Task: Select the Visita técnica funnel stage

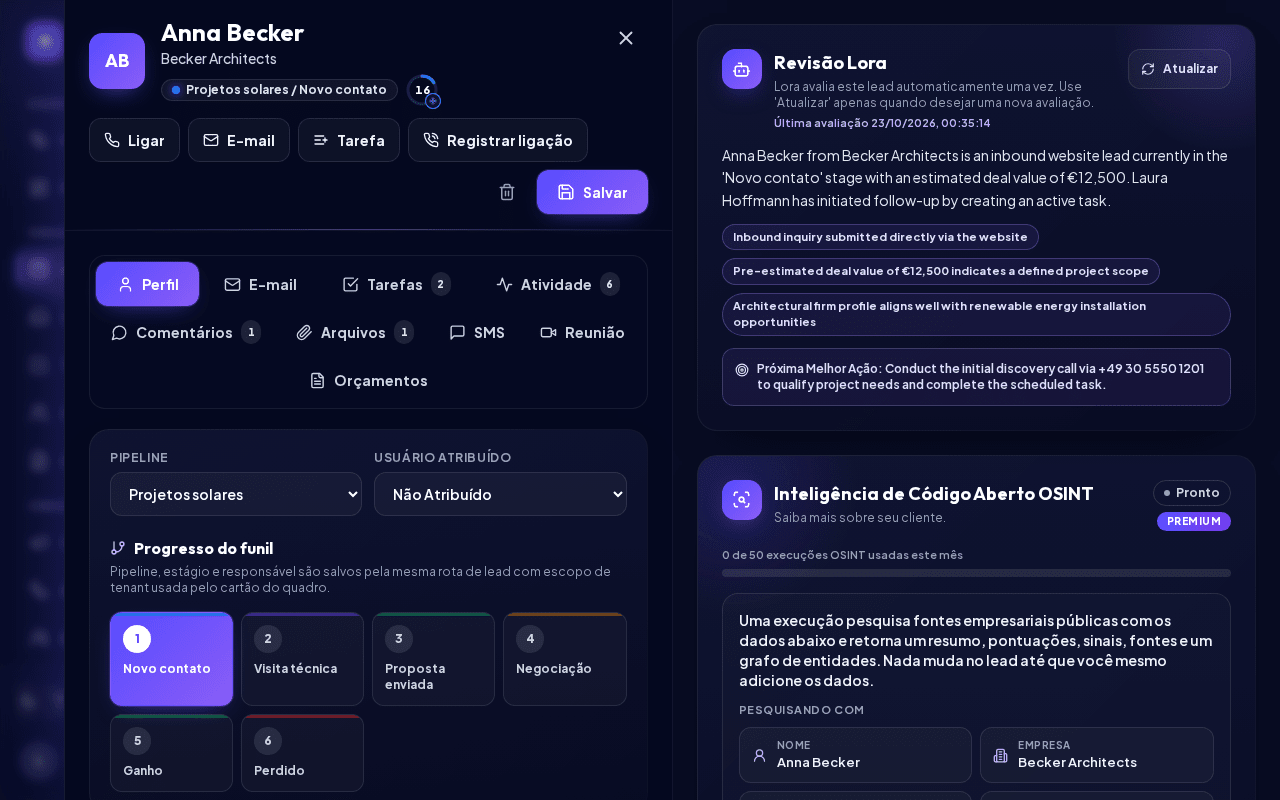Action: coord(302,659)
